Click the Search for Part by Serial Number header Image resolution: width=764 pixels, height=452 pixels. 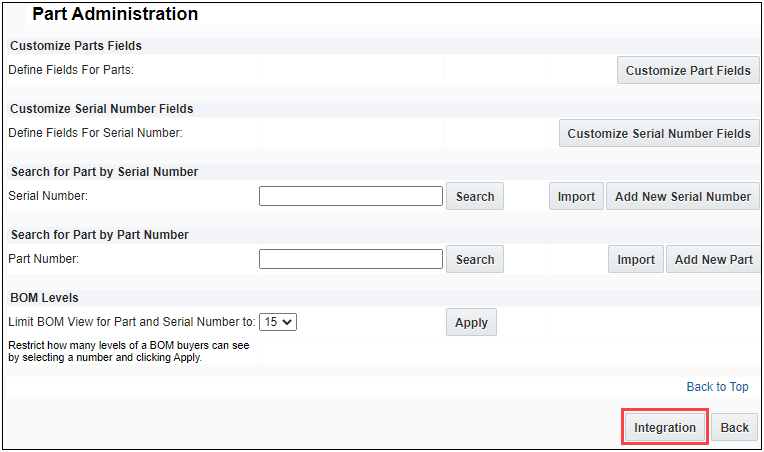[x=104, y=172]
